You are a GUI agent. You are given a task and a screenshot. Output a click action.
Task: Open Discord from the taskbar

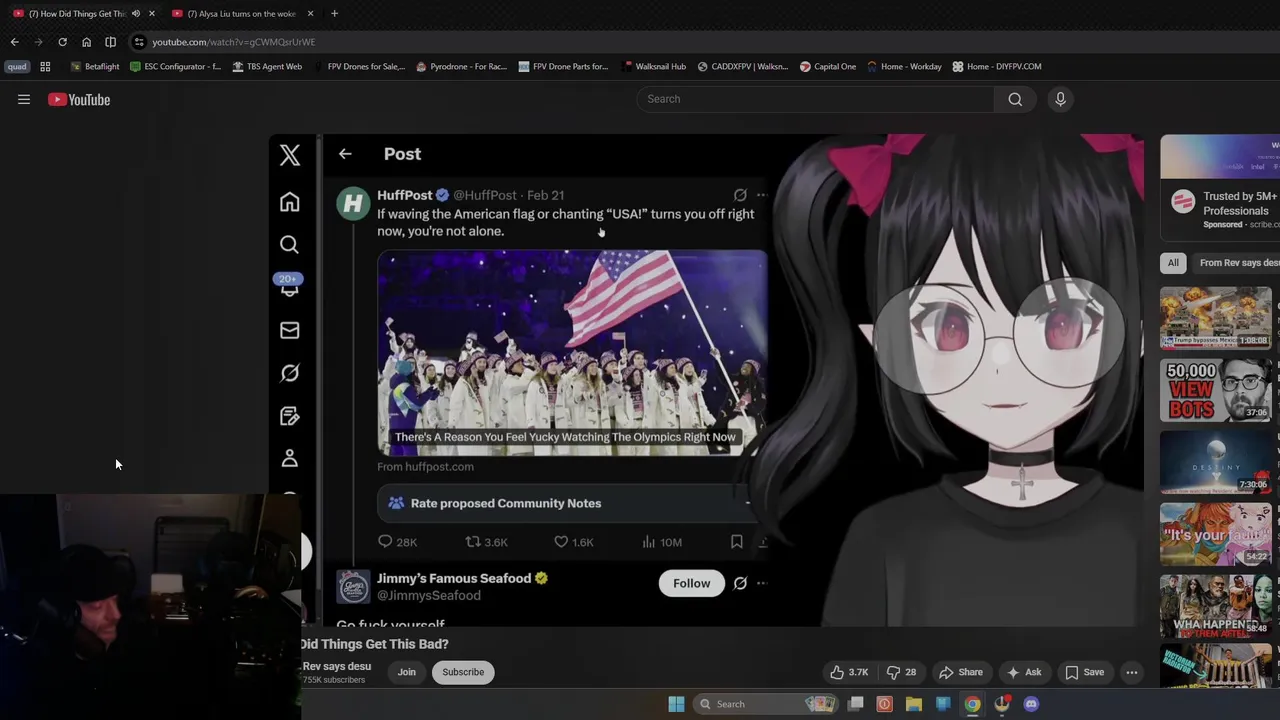pos(1031,704)
